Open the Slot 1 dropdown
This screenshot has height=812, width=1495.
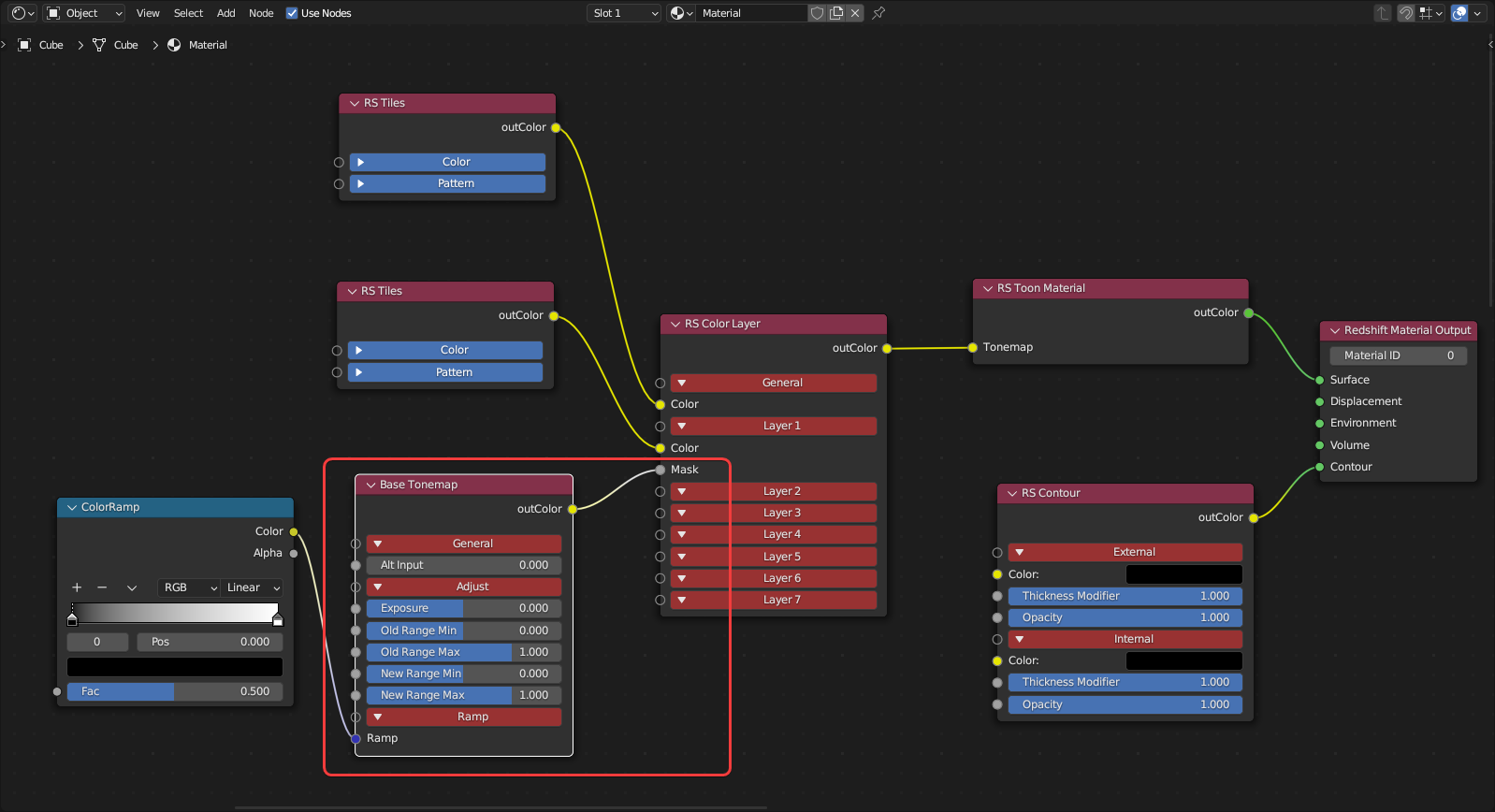625,13
